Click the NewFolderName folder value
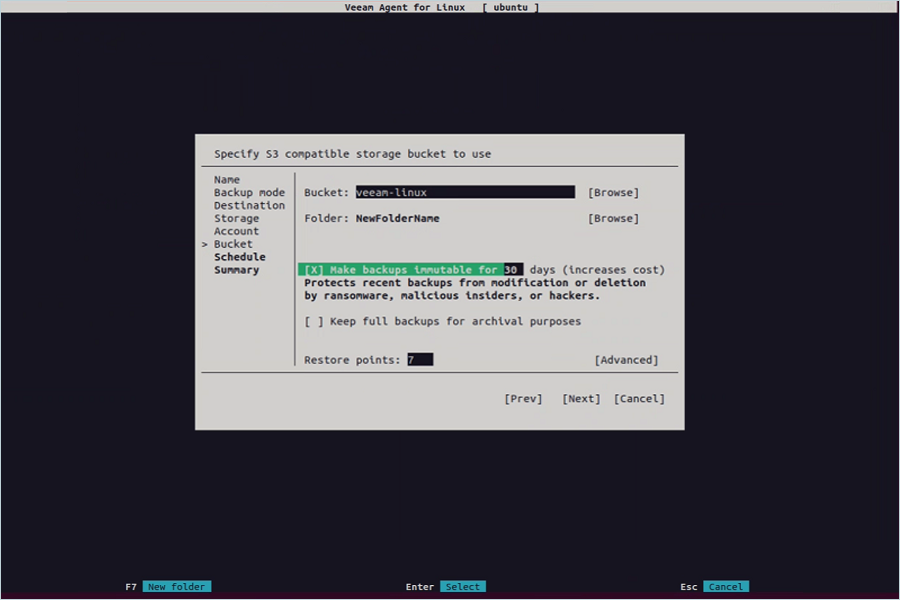The width and height of the screenshot is (900, 600). 397,218
